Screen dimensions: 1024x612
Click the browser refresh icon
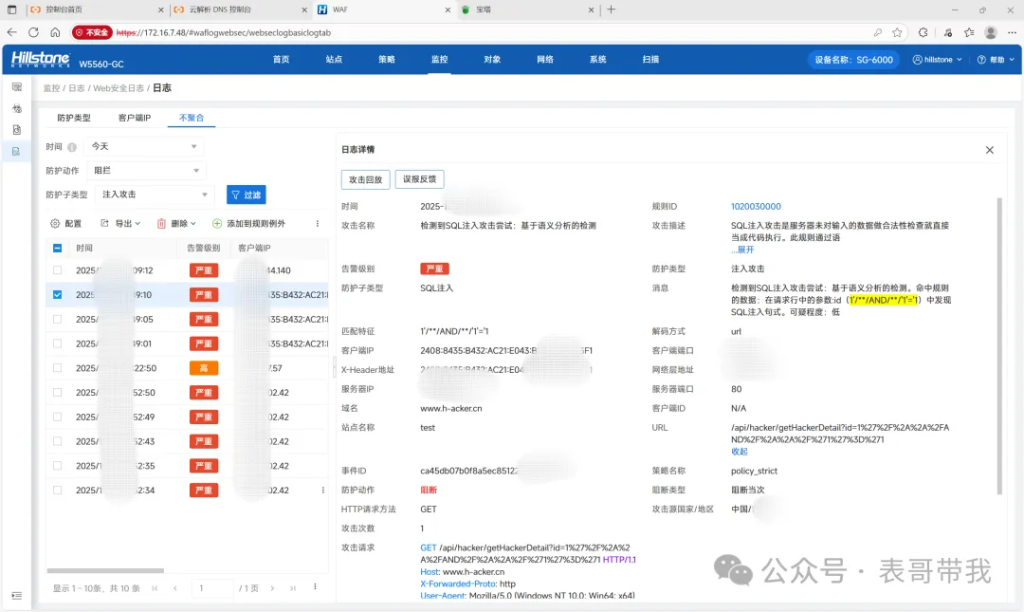(33, 32)
